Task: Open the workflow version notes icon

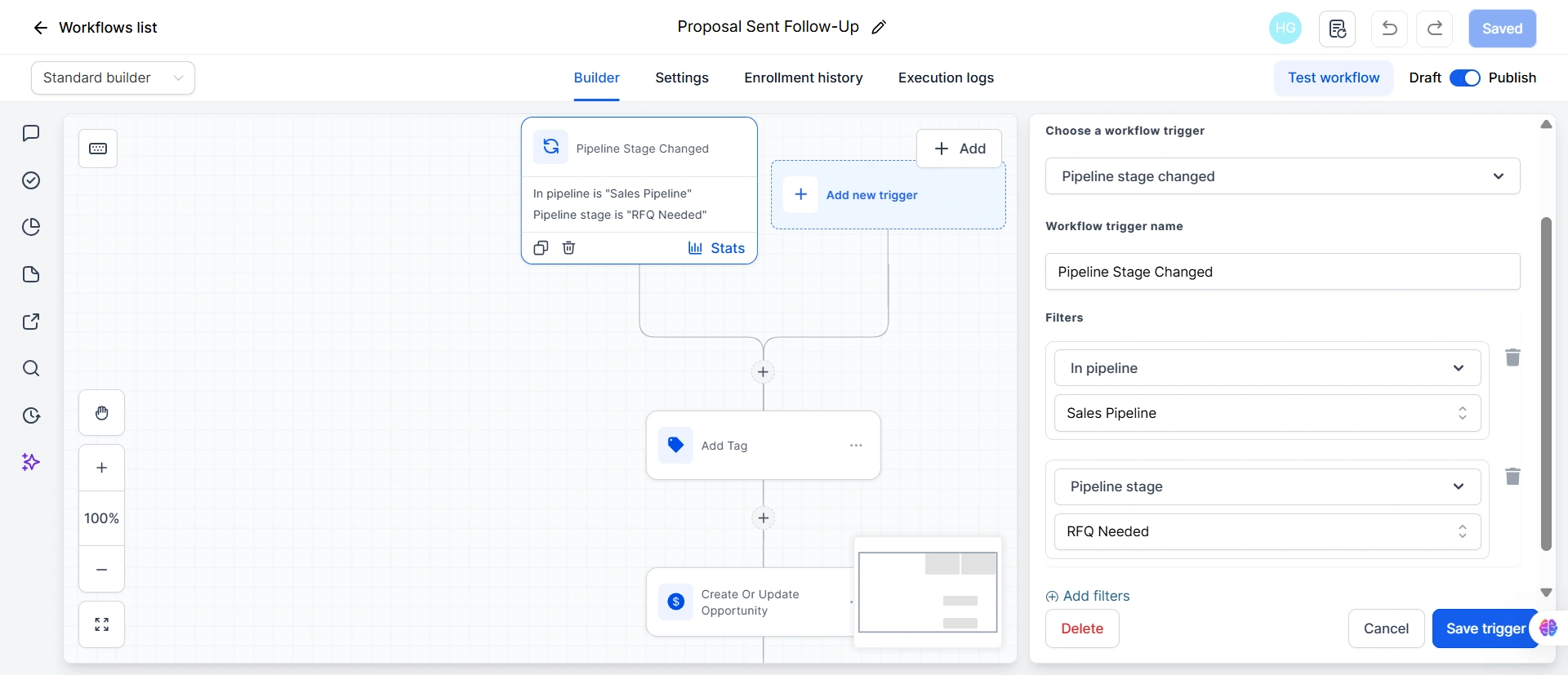Action: 1338,29
